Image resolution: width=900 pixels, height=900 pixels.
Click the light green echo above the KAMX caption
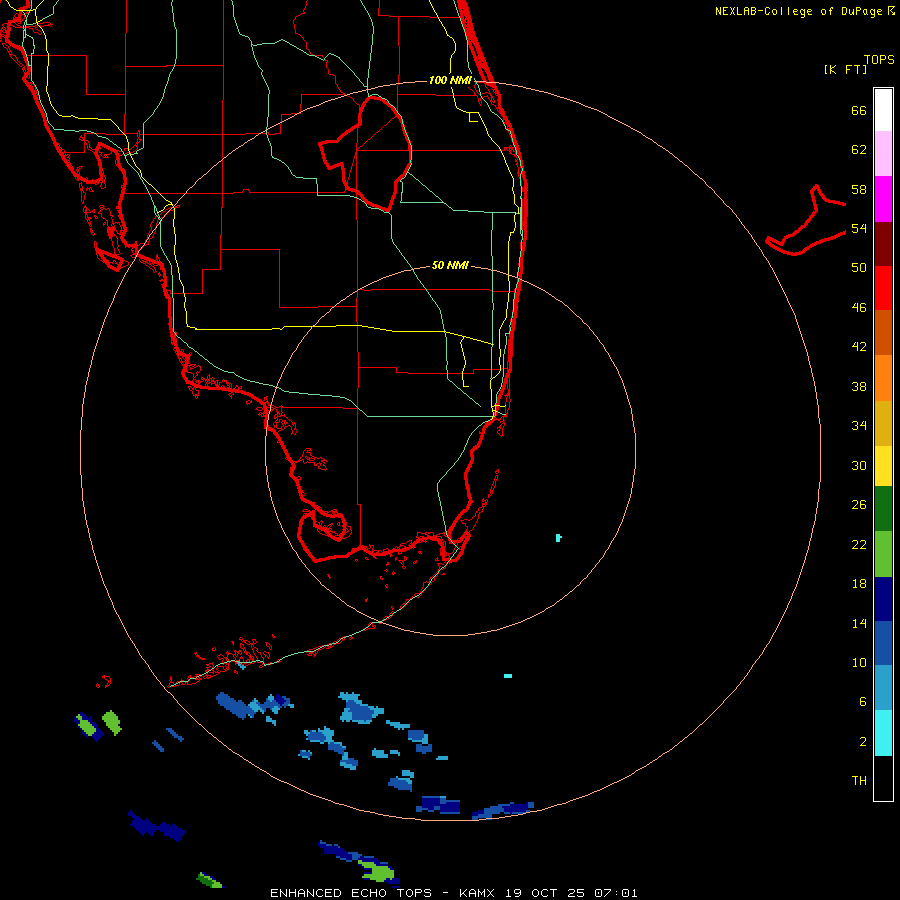[x=378, y=871]
